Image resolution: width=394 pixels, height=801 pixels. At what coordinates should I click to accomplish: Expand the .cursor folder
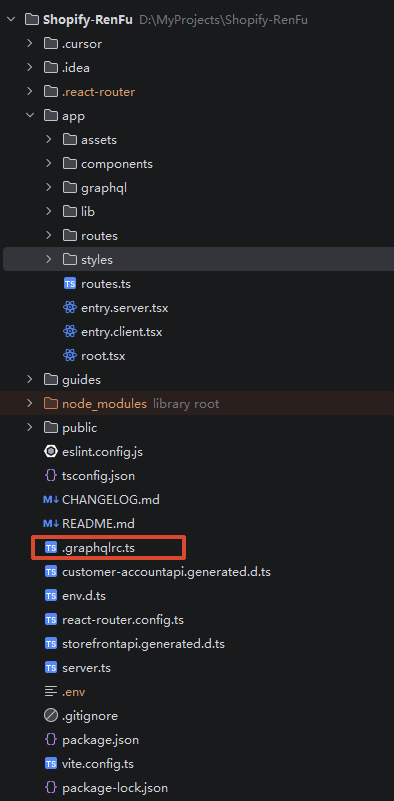30,44
